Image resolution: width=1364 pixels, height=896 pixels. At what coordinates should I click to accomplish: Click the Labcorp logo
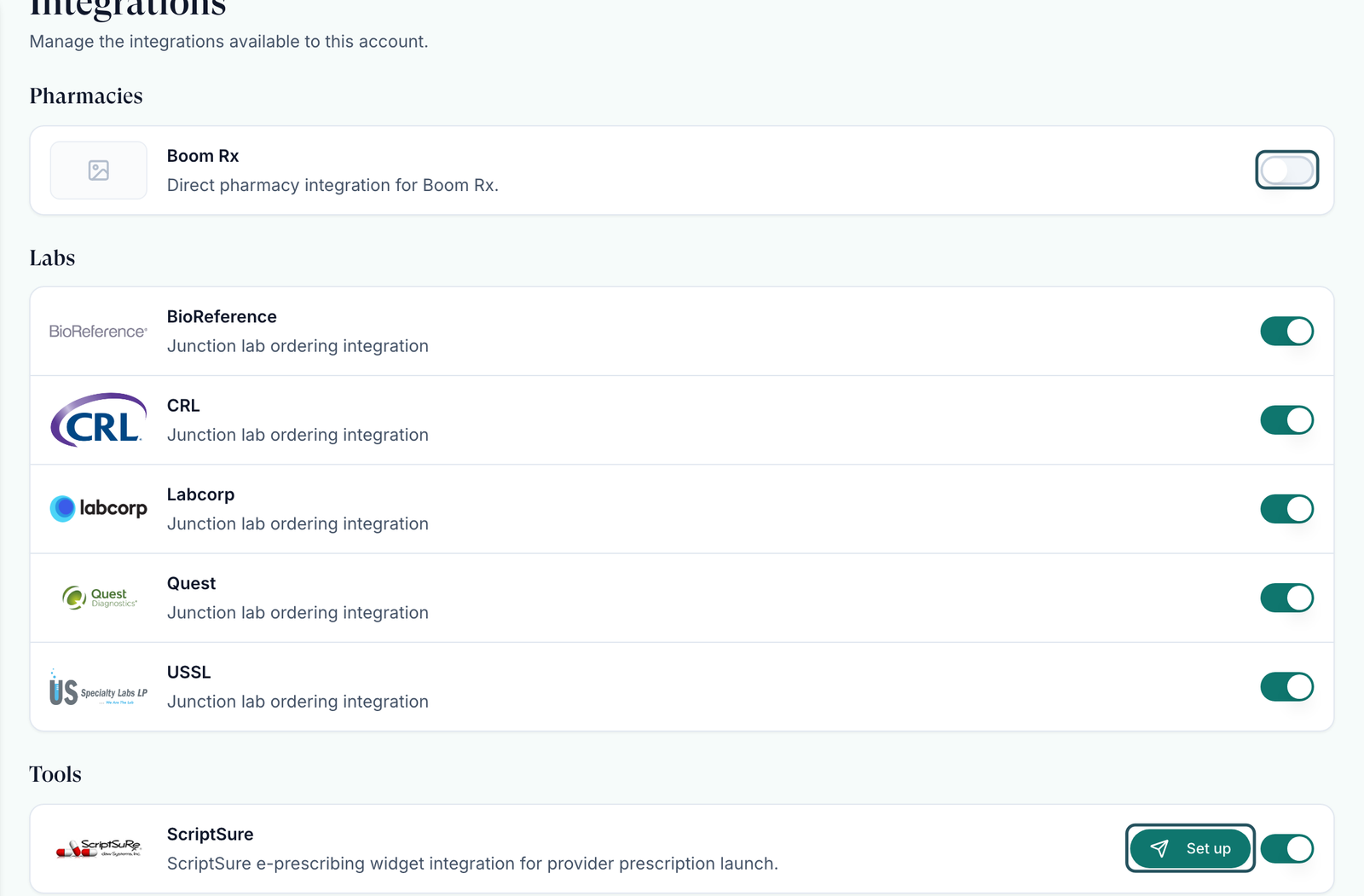(98, 509)
